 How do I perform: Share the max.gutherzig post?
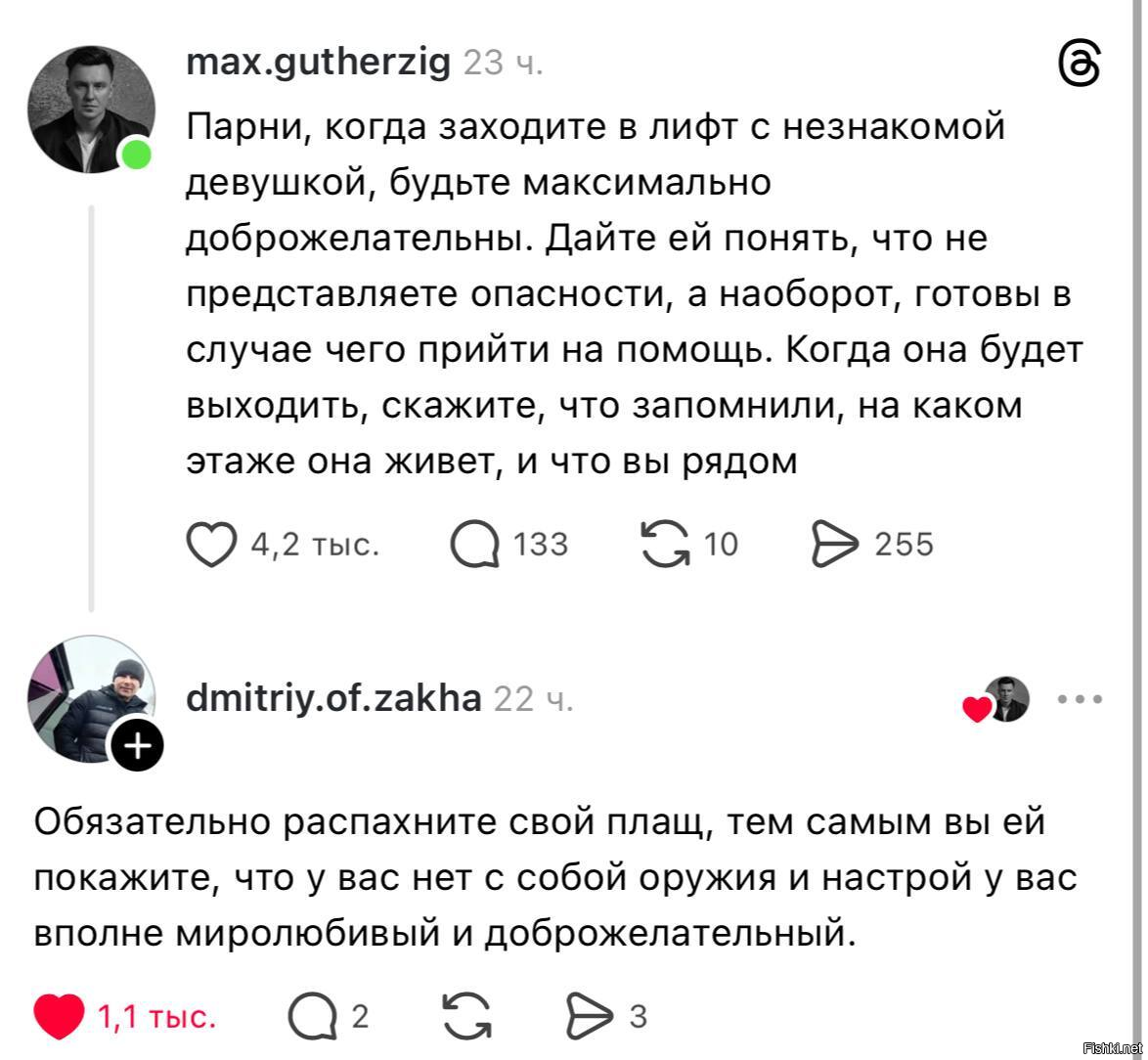[834, 545]
